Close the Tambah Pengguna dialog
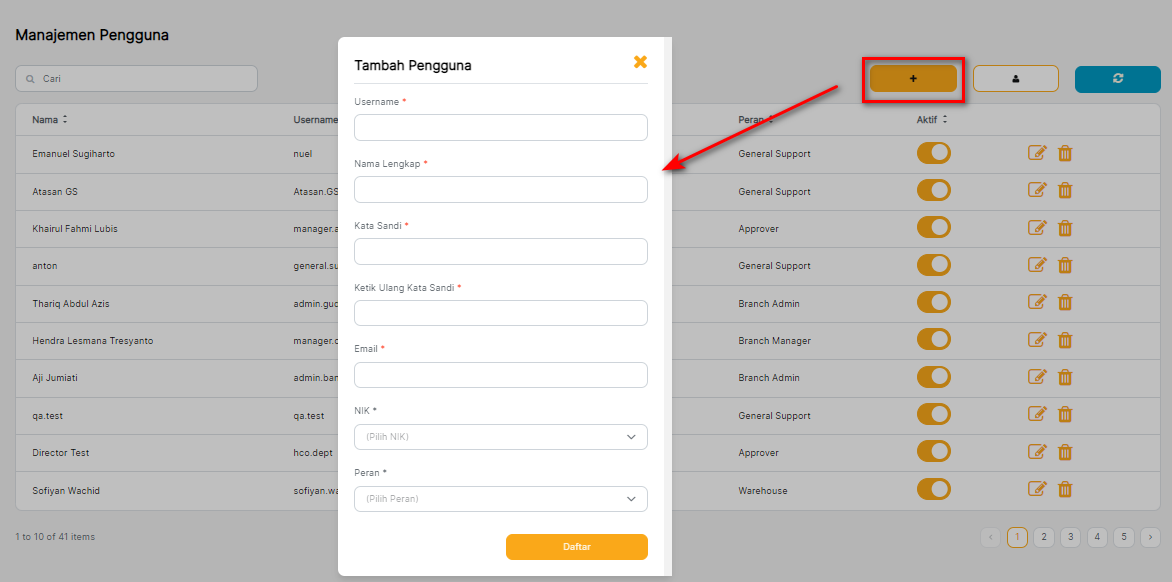Screen dimensions: 1172x582 click(x=640, y=62)
